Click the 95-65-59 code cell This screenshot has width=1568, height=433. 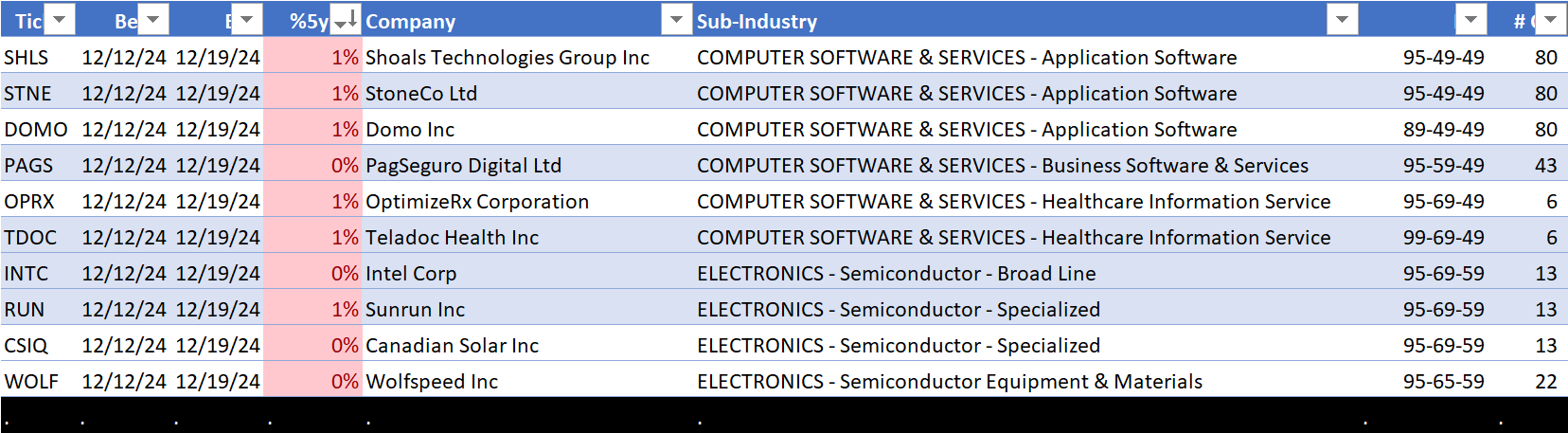[x=1444, y=381]
